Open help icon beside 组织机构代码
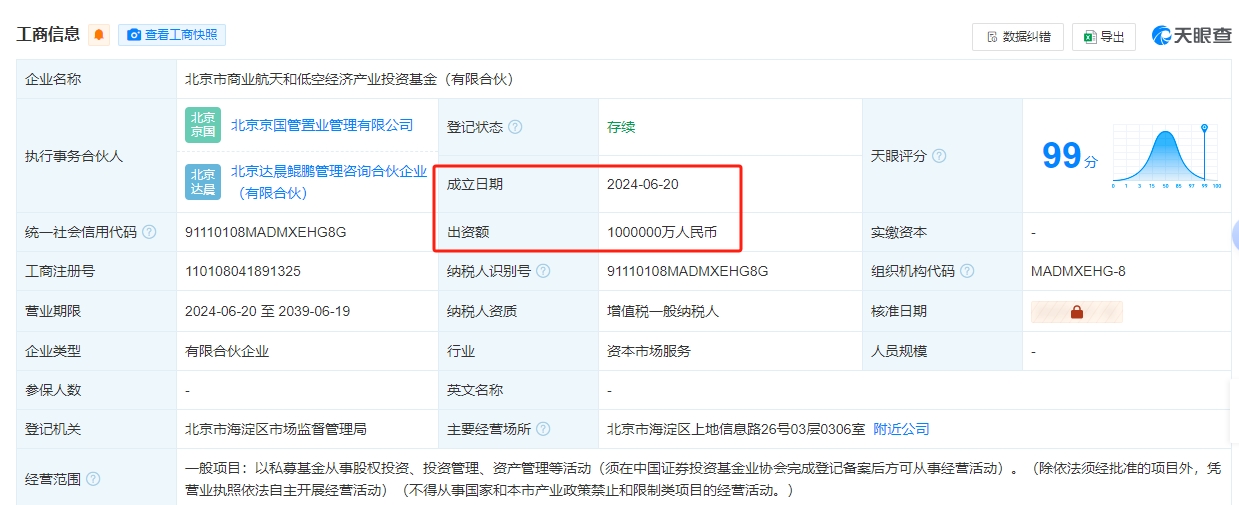Image resolution: width=1239 pixels, height=505 pixels. tap(967, 271)
